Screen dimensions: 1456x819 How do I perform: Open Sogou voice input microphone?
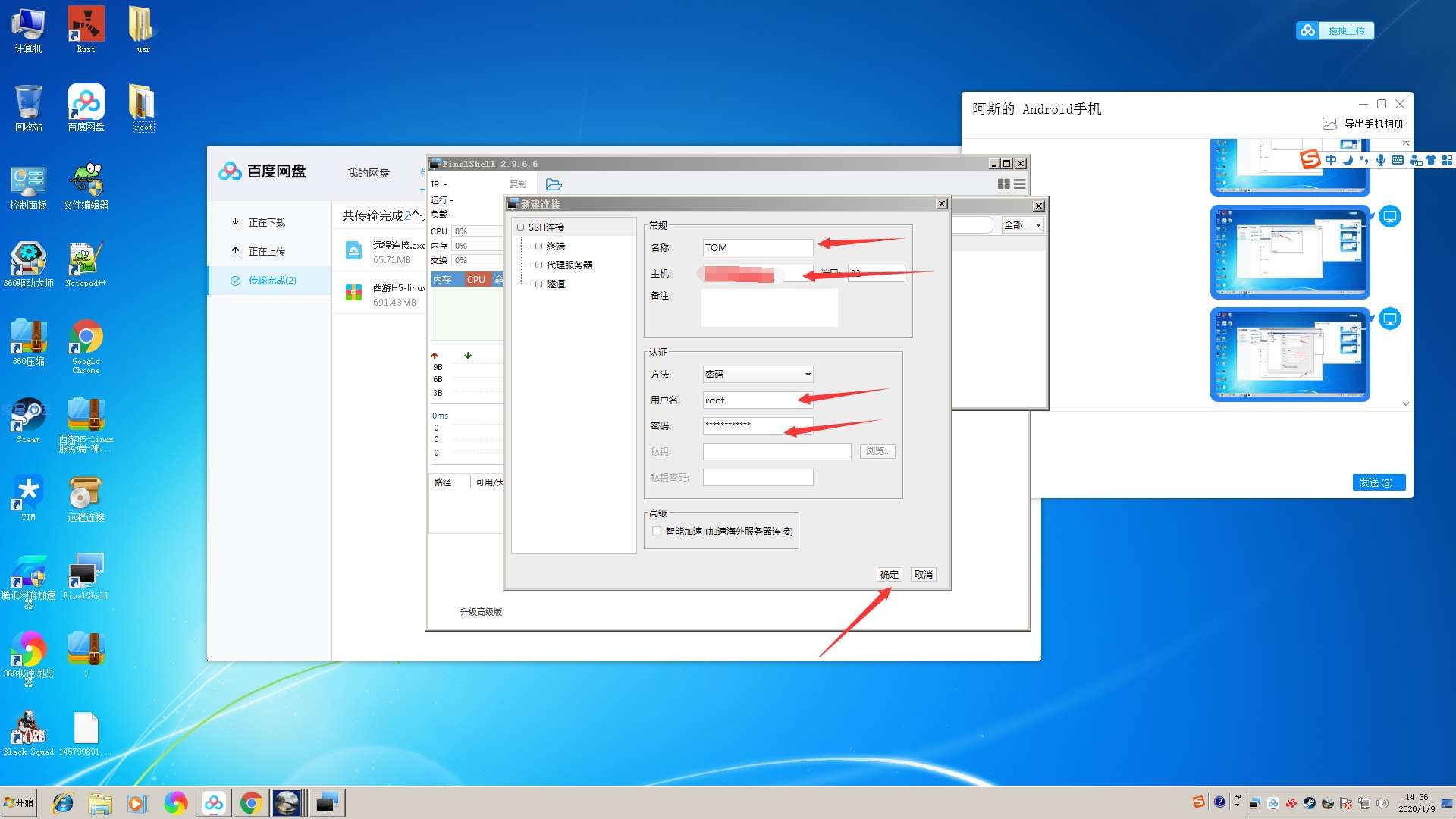1381,160
